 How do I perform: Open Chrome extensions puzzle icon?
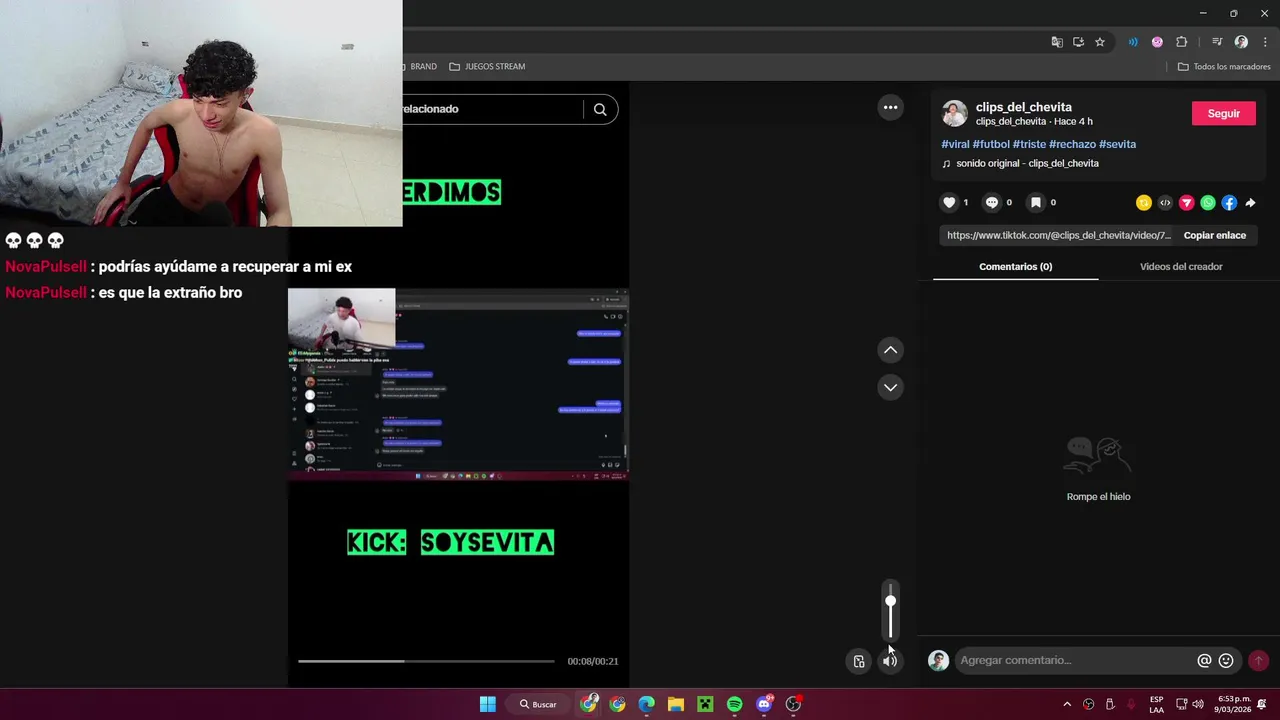pyautogui.click(x=1181, y=42)
